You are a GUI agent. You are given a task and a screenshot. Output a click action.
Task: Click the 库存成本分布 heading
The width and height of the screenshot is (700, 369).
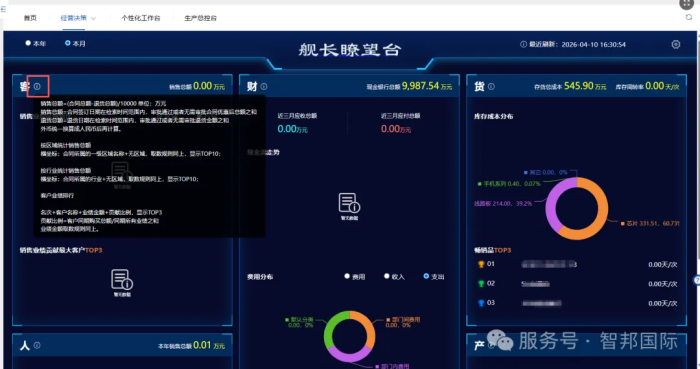(493, 116)
